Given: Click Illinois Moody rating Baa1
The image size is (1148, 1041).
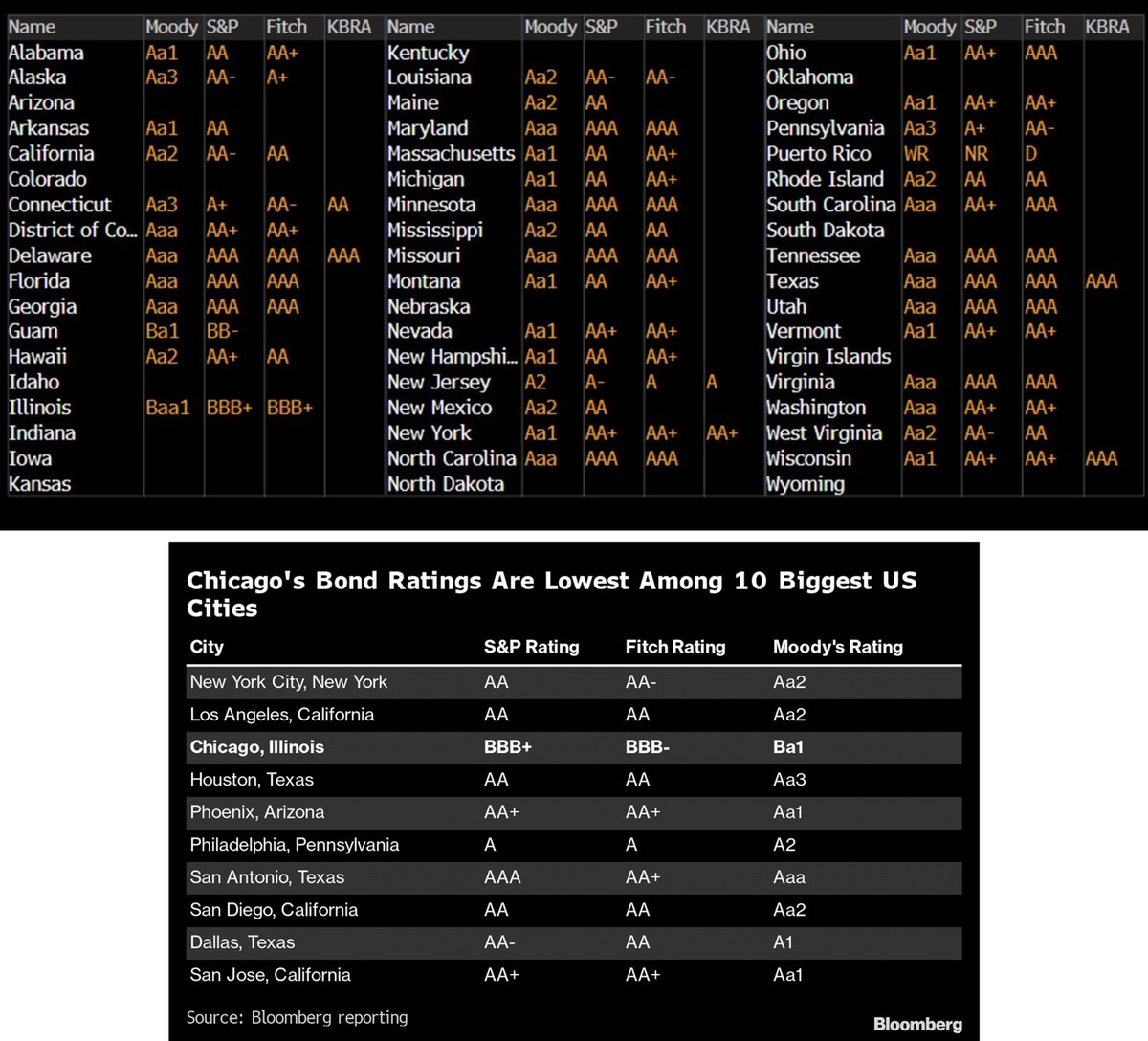Looking at the screenshot, I should (167, 408).
